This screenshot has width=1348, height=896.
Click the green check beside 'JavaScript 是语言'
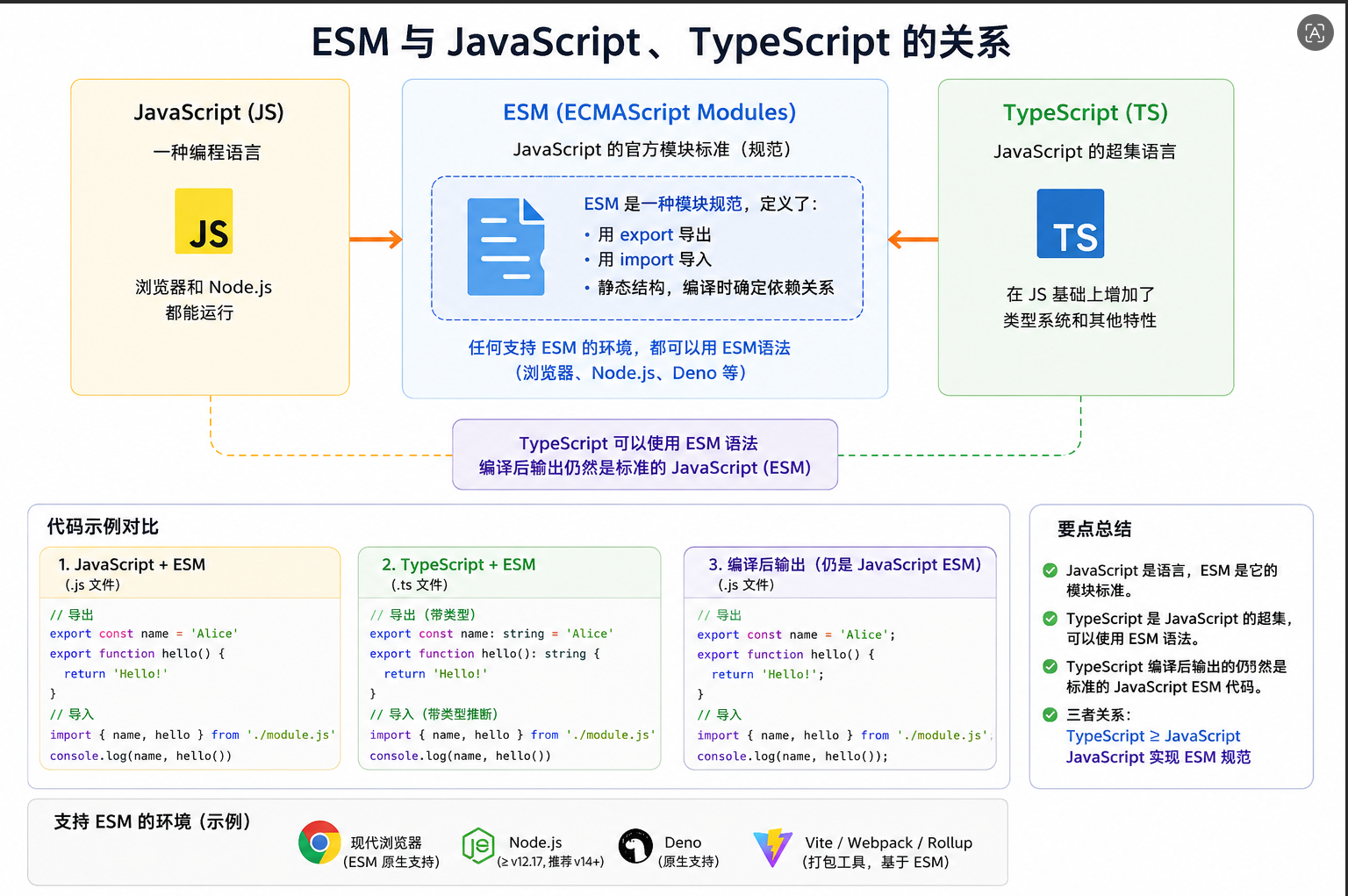coord(1050,570)
